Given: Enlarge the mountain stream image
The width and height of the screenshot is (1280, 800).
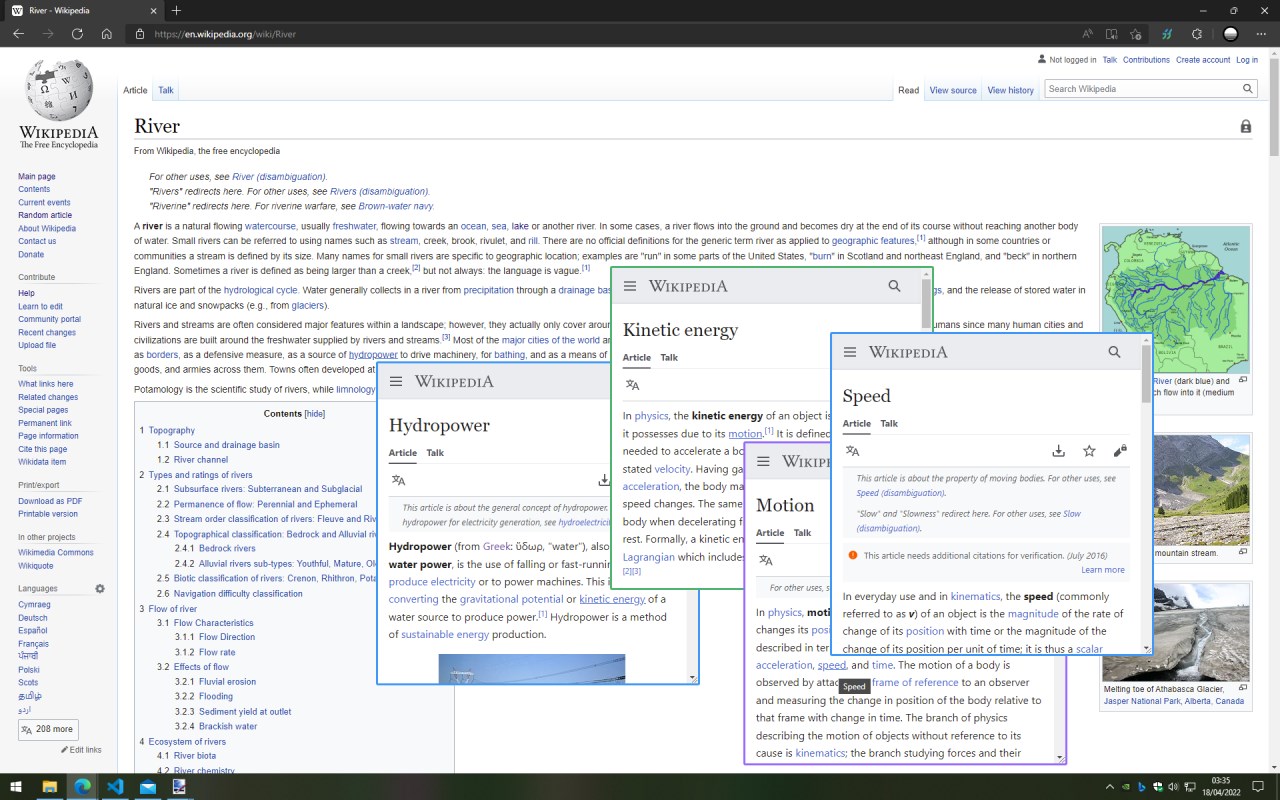Looking at the screenshot, I should [x=1243, y=551].
